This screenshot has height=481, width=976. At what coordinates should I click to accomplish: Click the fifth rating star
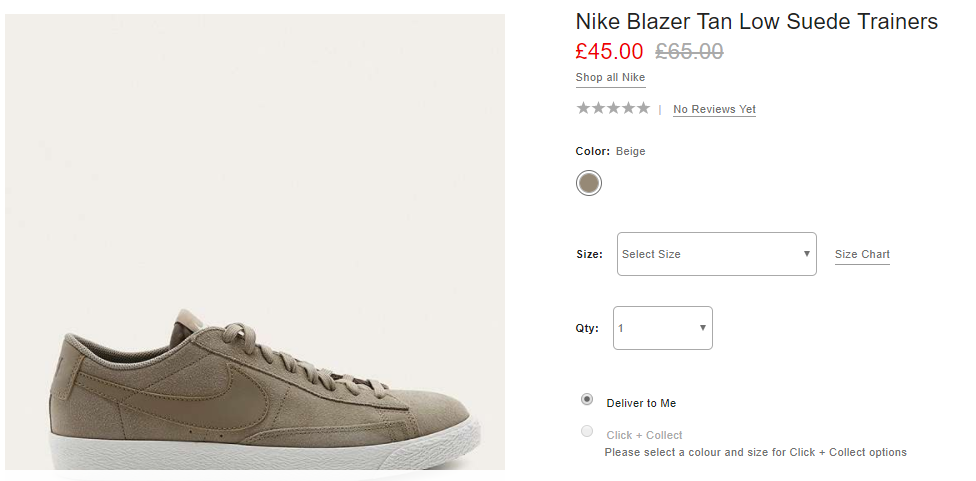tap(643, 108)
